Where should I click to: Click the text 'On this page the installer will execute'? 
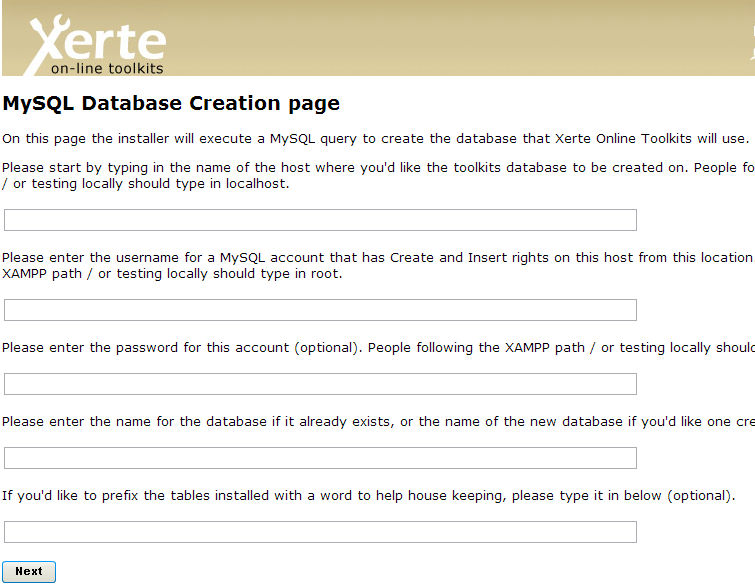point(128,139)
